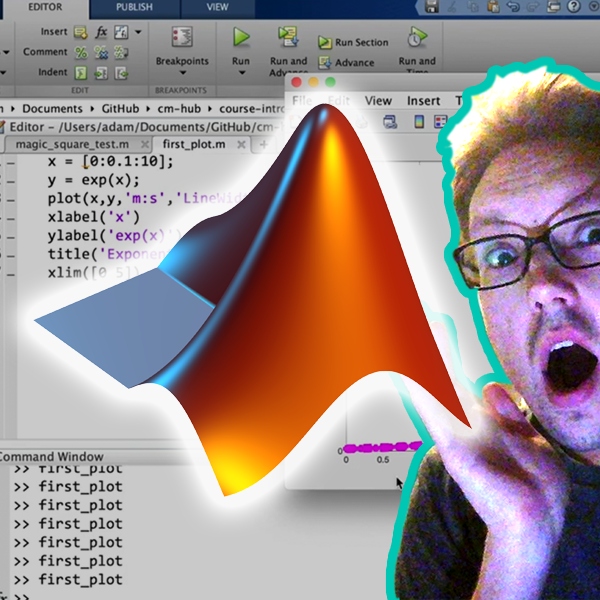Click the Link Plot icon in the figure window
The image size is (600, 600).
[390, 122]
